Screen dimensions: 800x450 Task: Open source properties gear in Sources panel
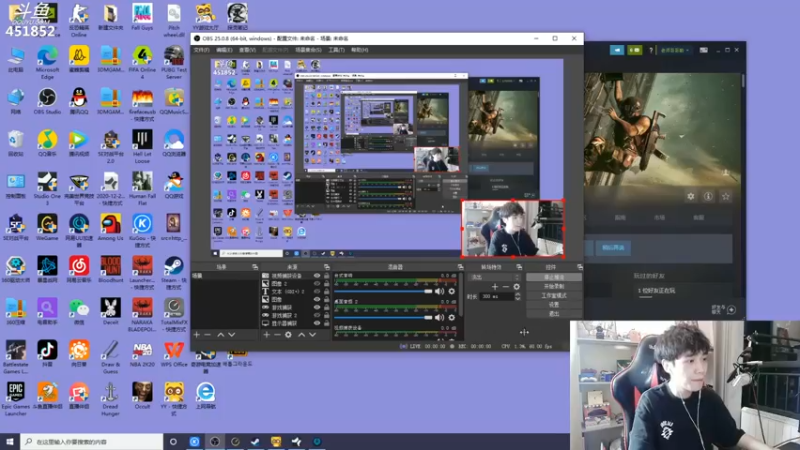288,335
